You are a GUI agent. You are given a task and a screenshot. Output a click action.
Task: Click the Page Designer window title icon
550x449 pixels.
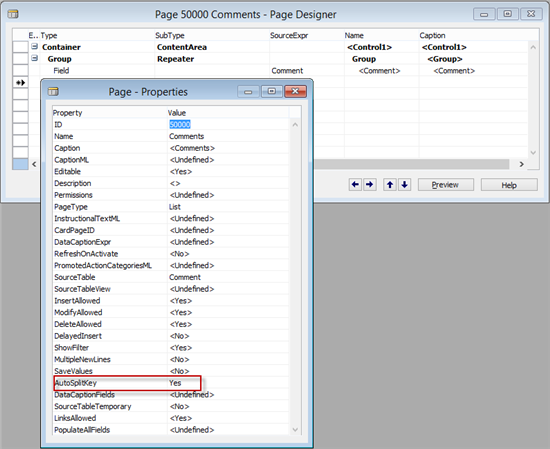pyautogui.click(x=13, y=14)
